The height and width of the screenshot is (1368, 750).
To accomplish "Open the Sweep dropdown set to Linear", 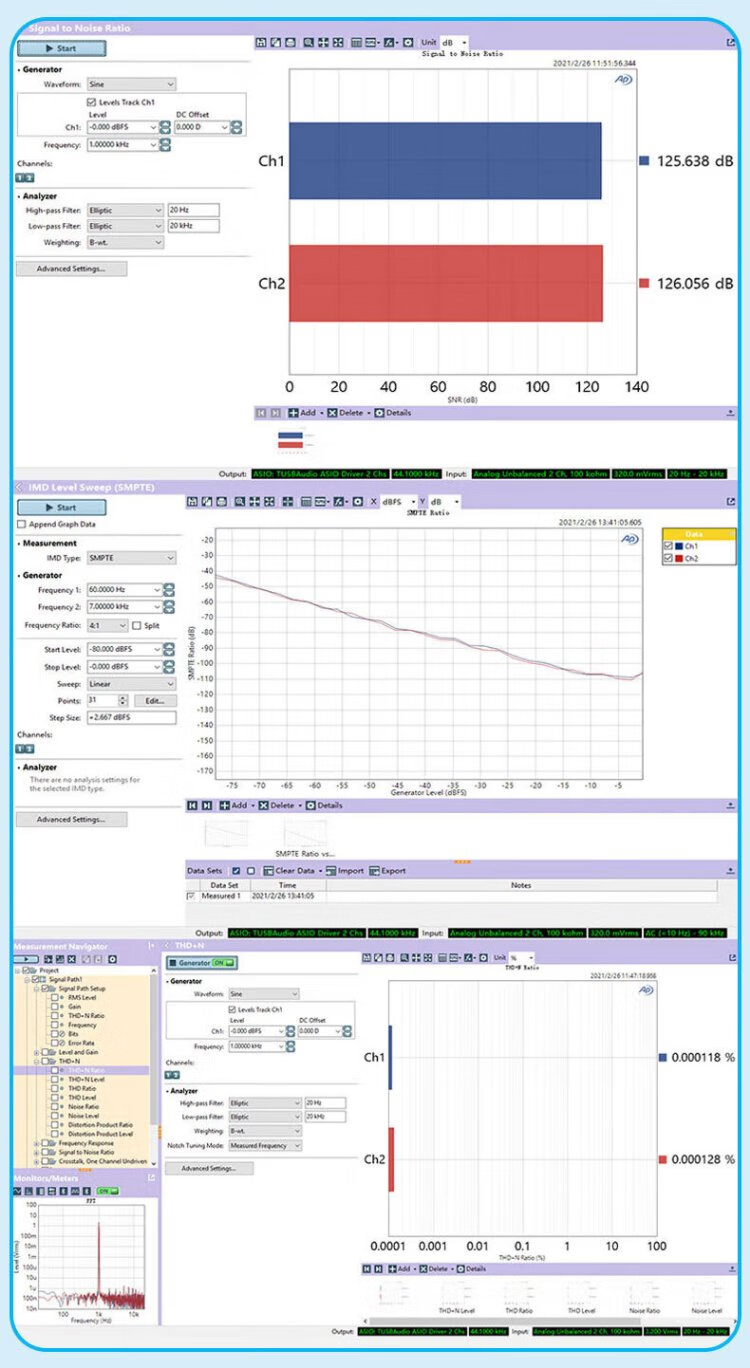I will (x=131, y=683).
